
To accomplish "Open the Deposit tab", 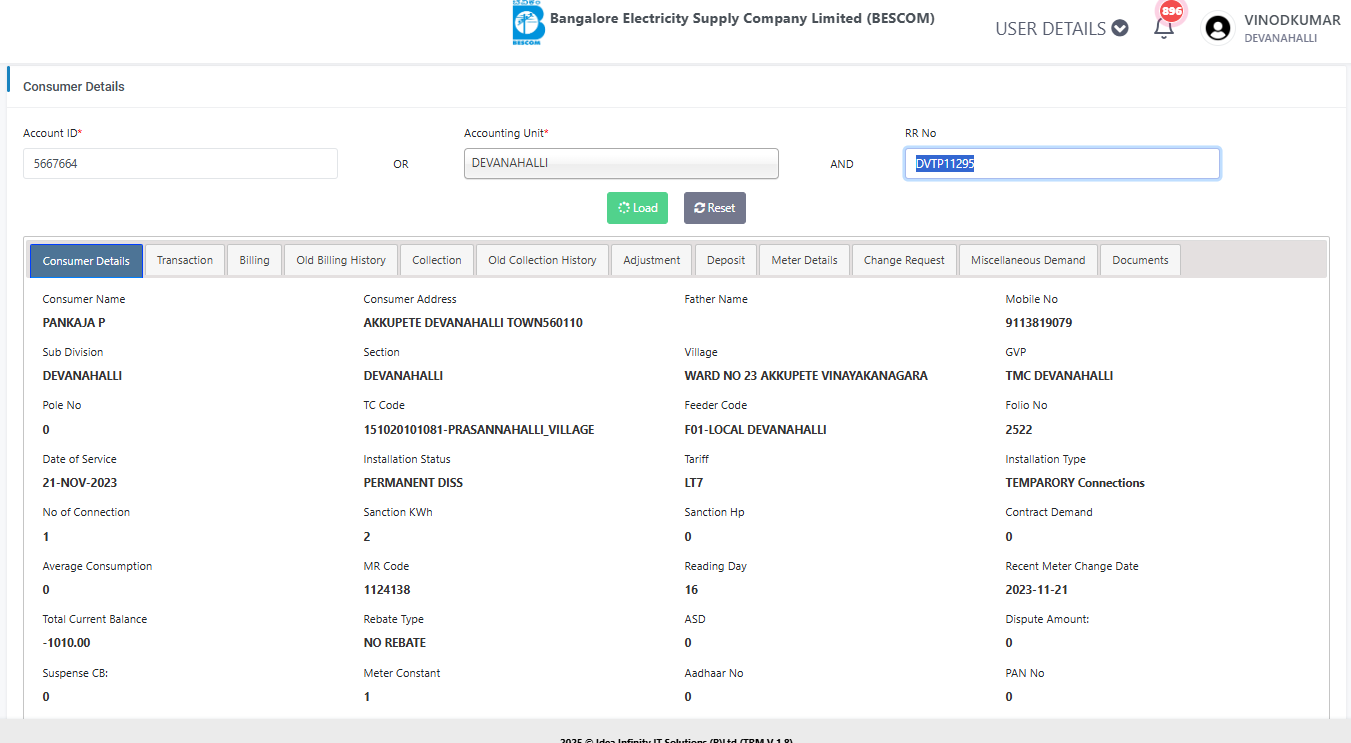I will (726, 260).
